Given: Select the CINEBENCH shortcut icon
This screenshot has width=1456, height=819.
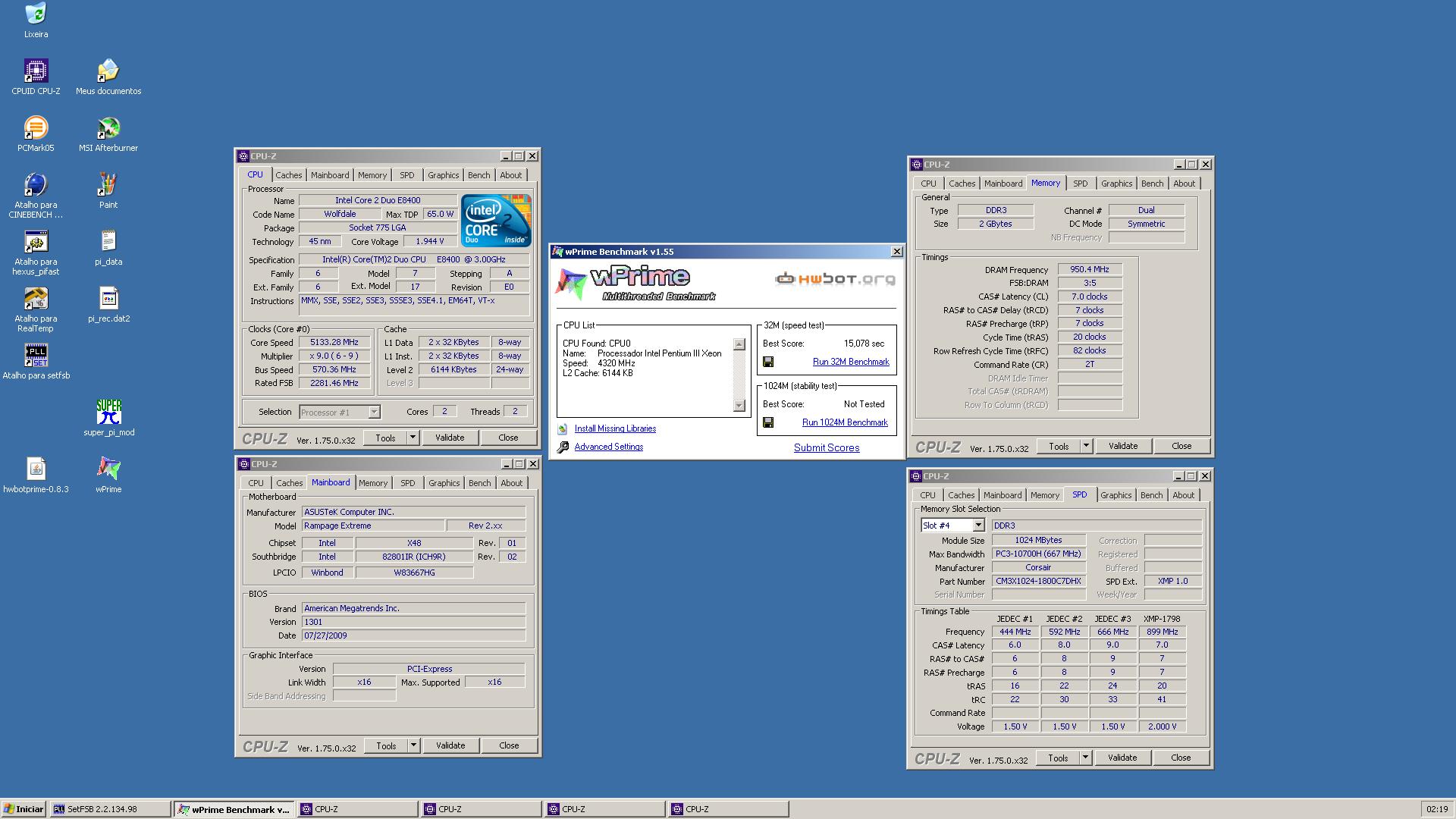Looking at the screenshot, I should (36, 184).
